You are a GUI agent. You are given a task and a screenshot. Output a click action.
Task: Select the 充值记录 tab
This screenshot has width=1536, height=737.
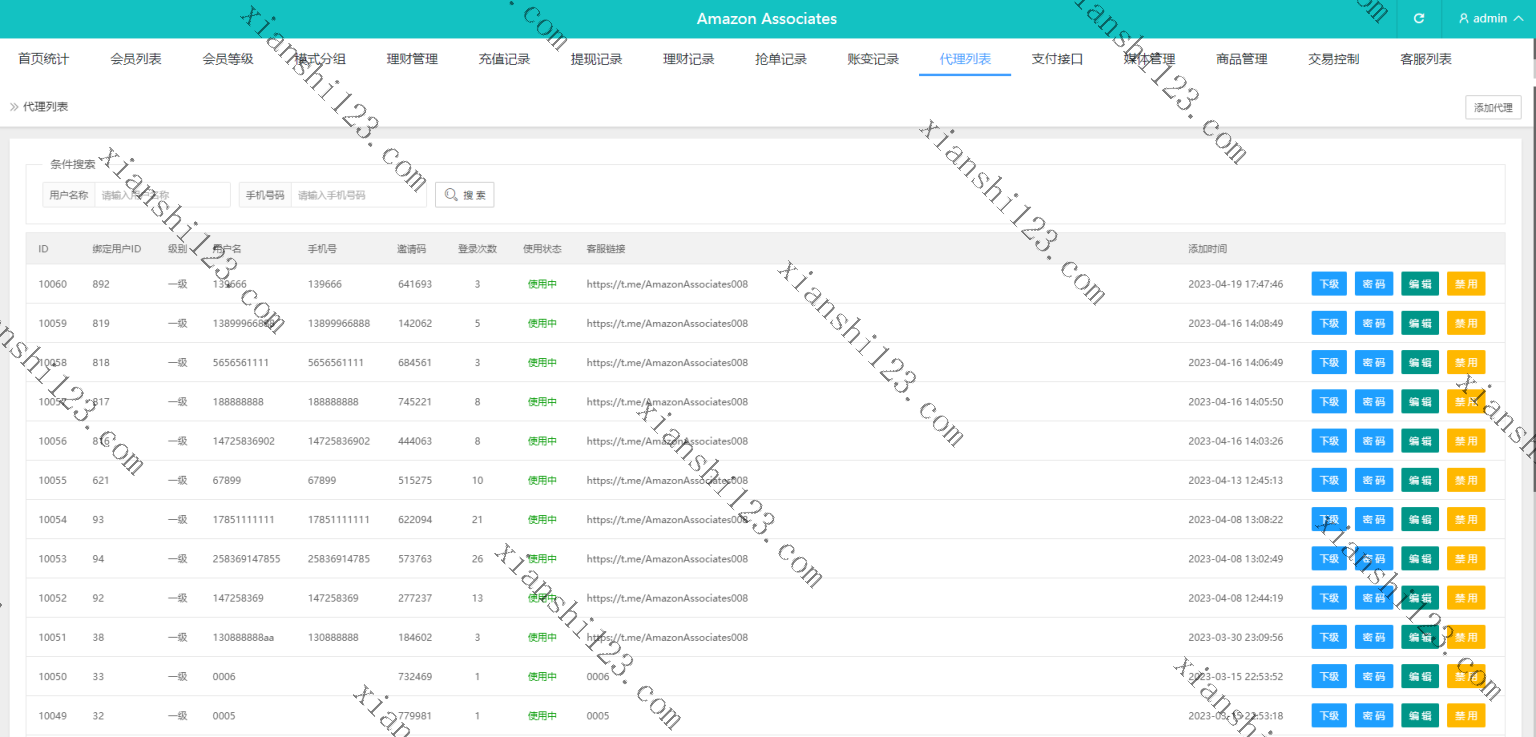point(504,59)
